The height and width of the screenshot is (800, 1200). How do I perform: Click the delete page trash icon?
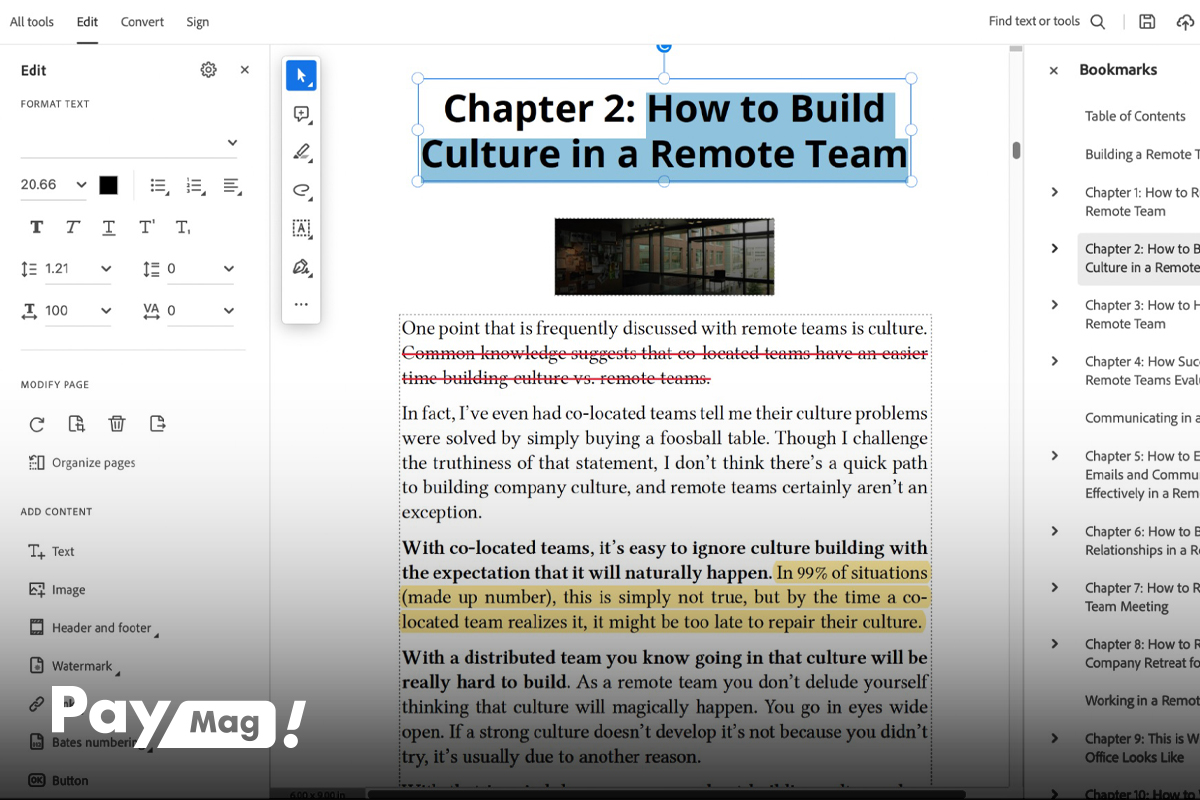point(117,424)
